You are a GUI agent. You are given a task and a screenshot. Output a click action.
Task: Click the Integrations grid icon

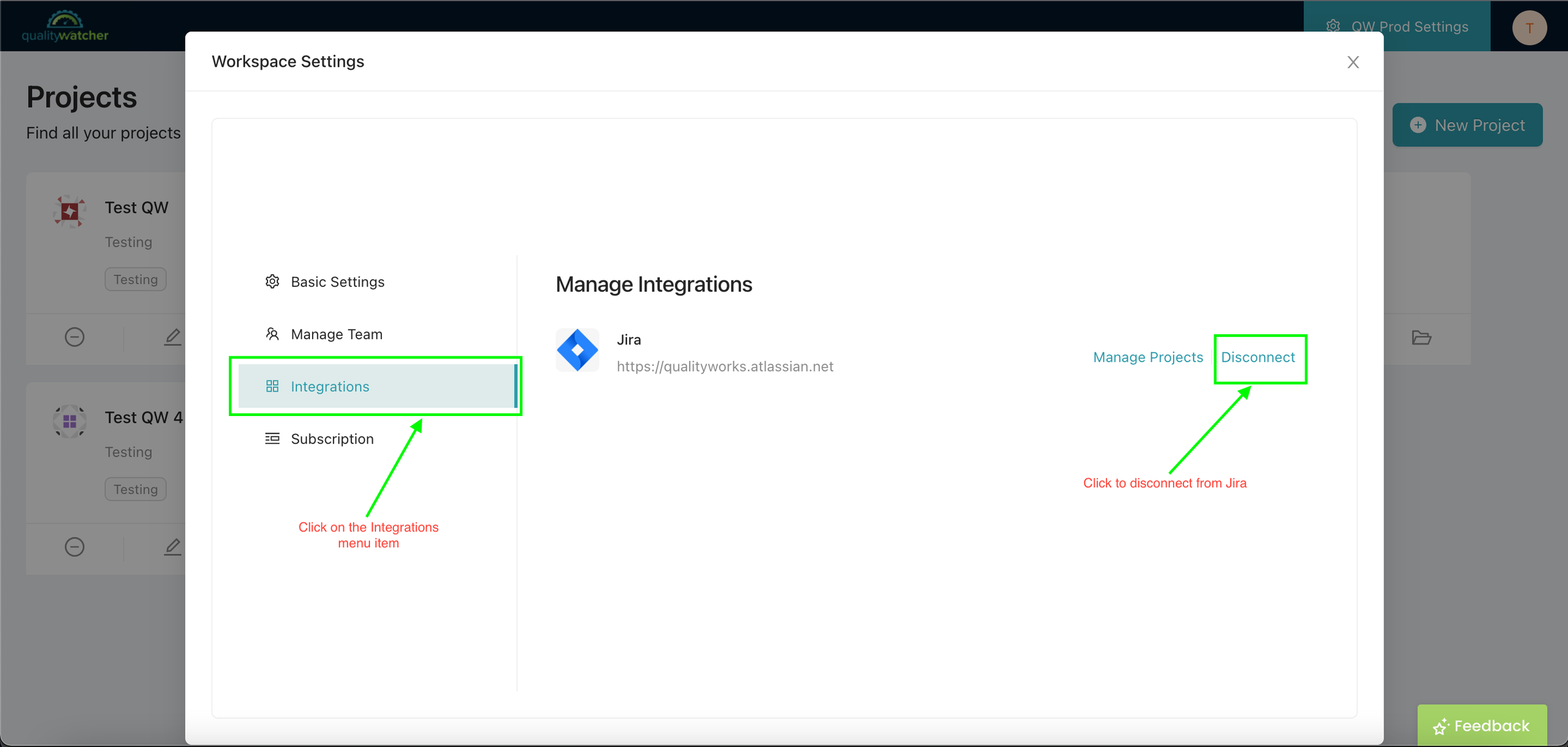(x=273, y=387)
